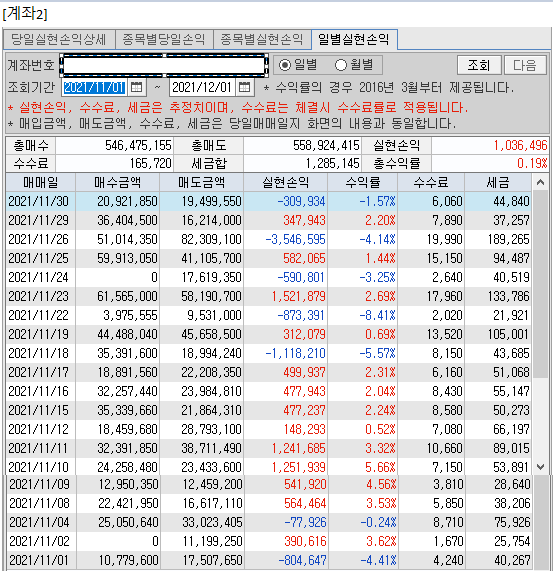This screenshot has width=554, height=572.
Task: Select the 2021/11/10 row
Action: pos(268,467)
